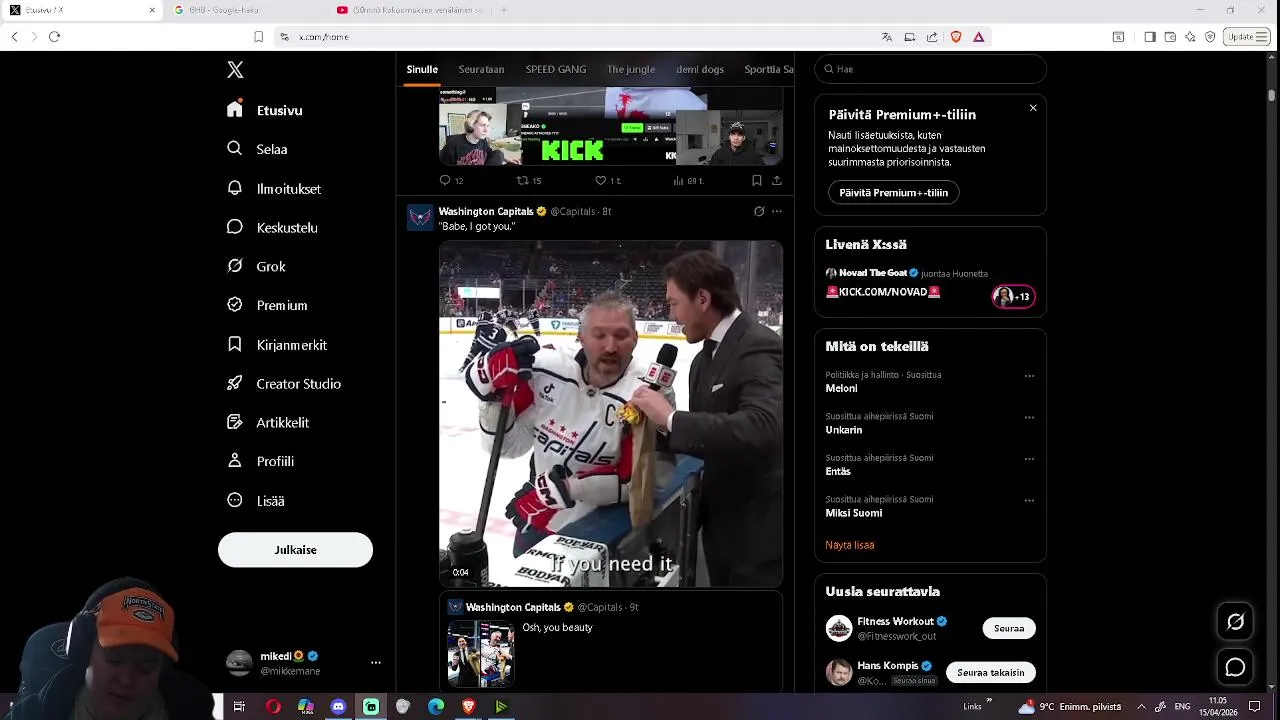Open Keskustelu messages
The image size is (1280, 720).
coord(272,227)
